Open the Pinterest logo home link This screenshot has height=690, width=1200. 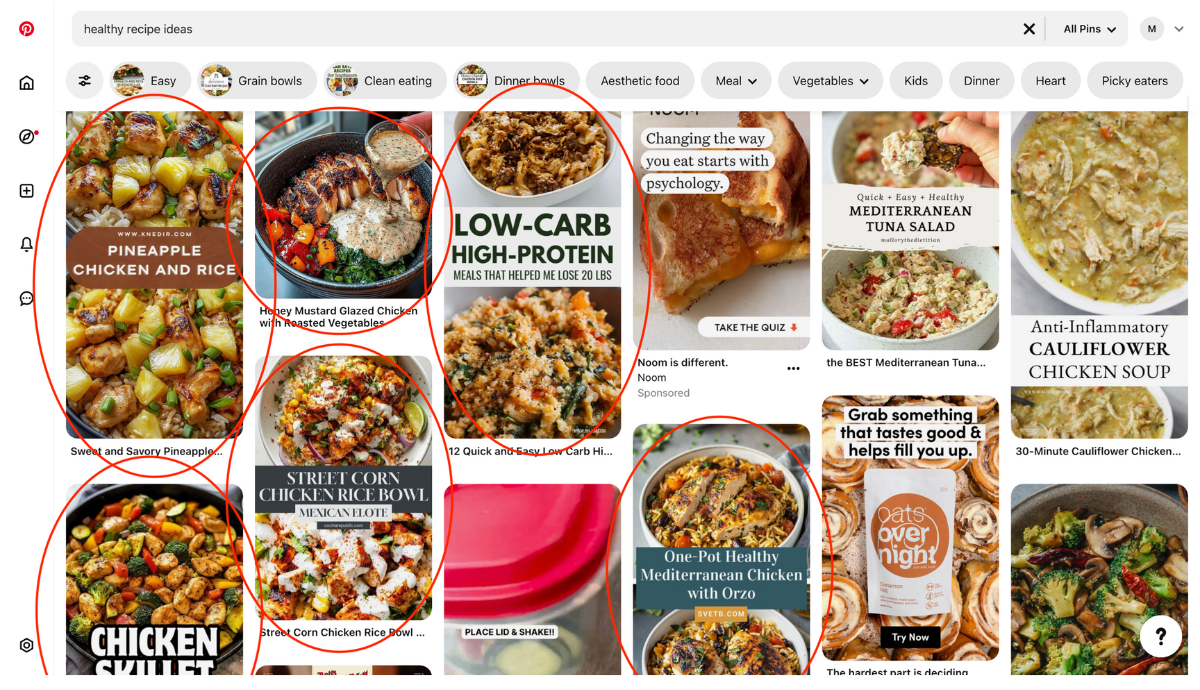point(27,29)
